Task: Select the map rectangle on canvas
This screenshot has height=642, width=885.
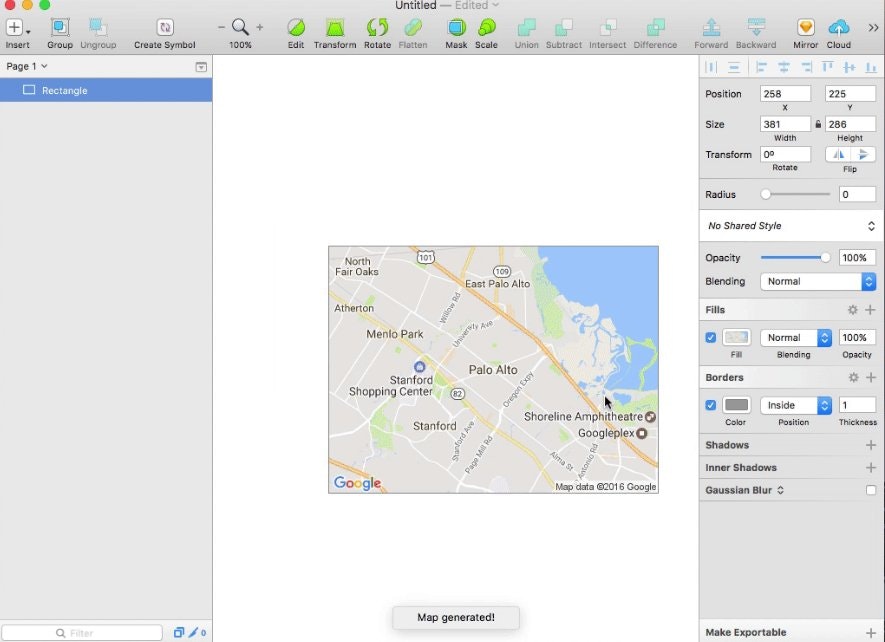Action: (493, 370)
